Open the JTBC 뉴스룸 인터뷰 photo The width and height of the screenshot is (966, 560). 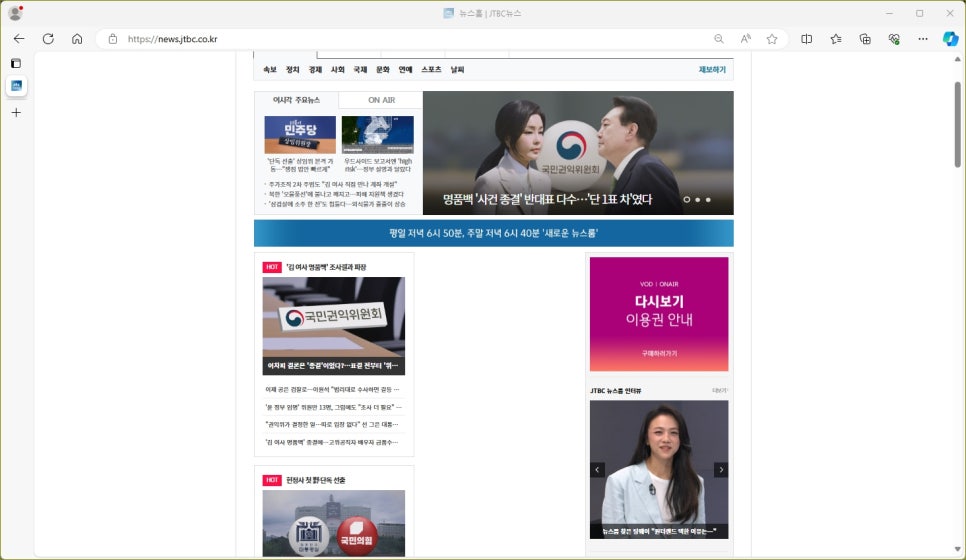coord(659,469)
